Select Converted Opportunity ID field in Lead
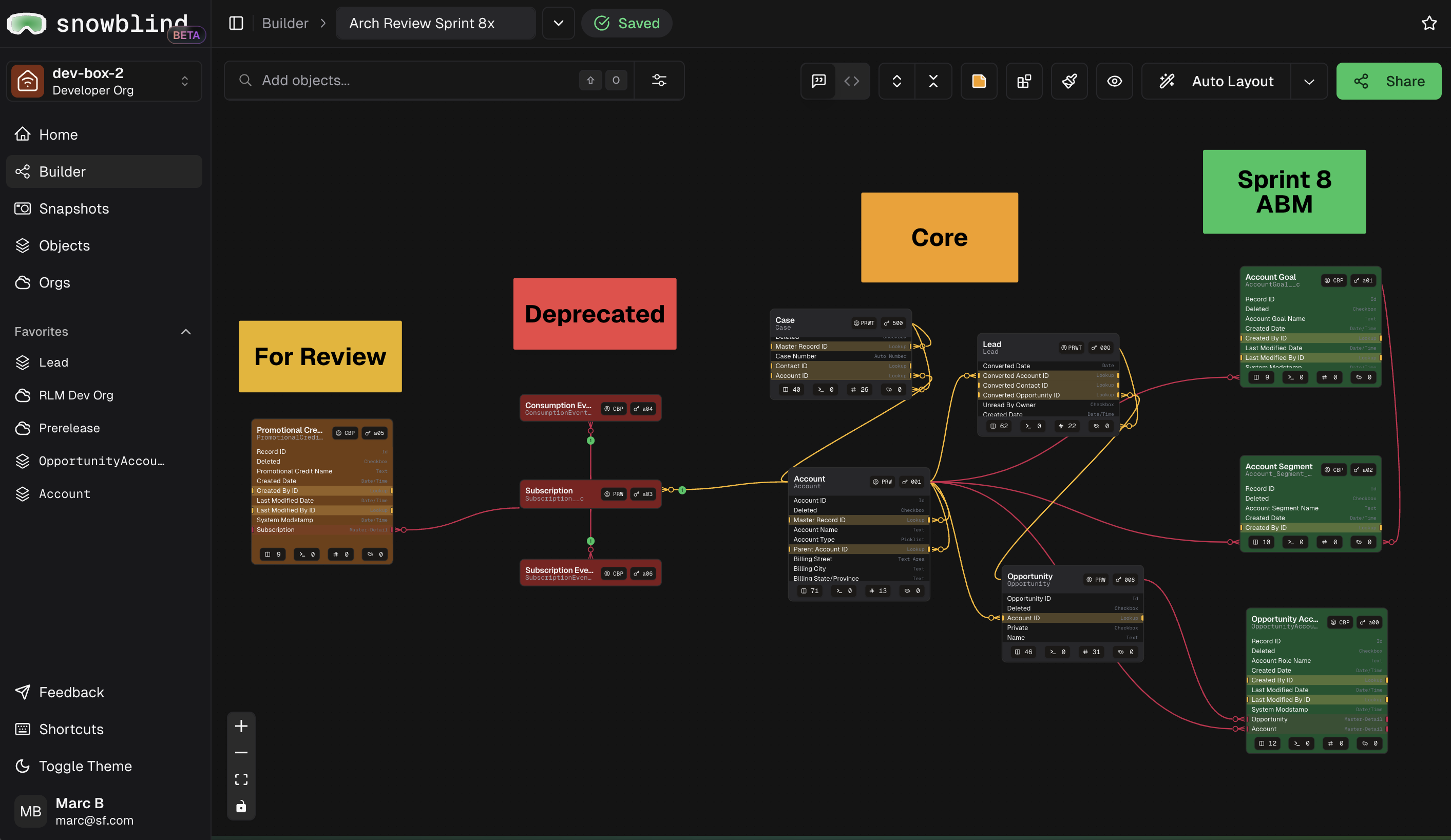 1048,395
